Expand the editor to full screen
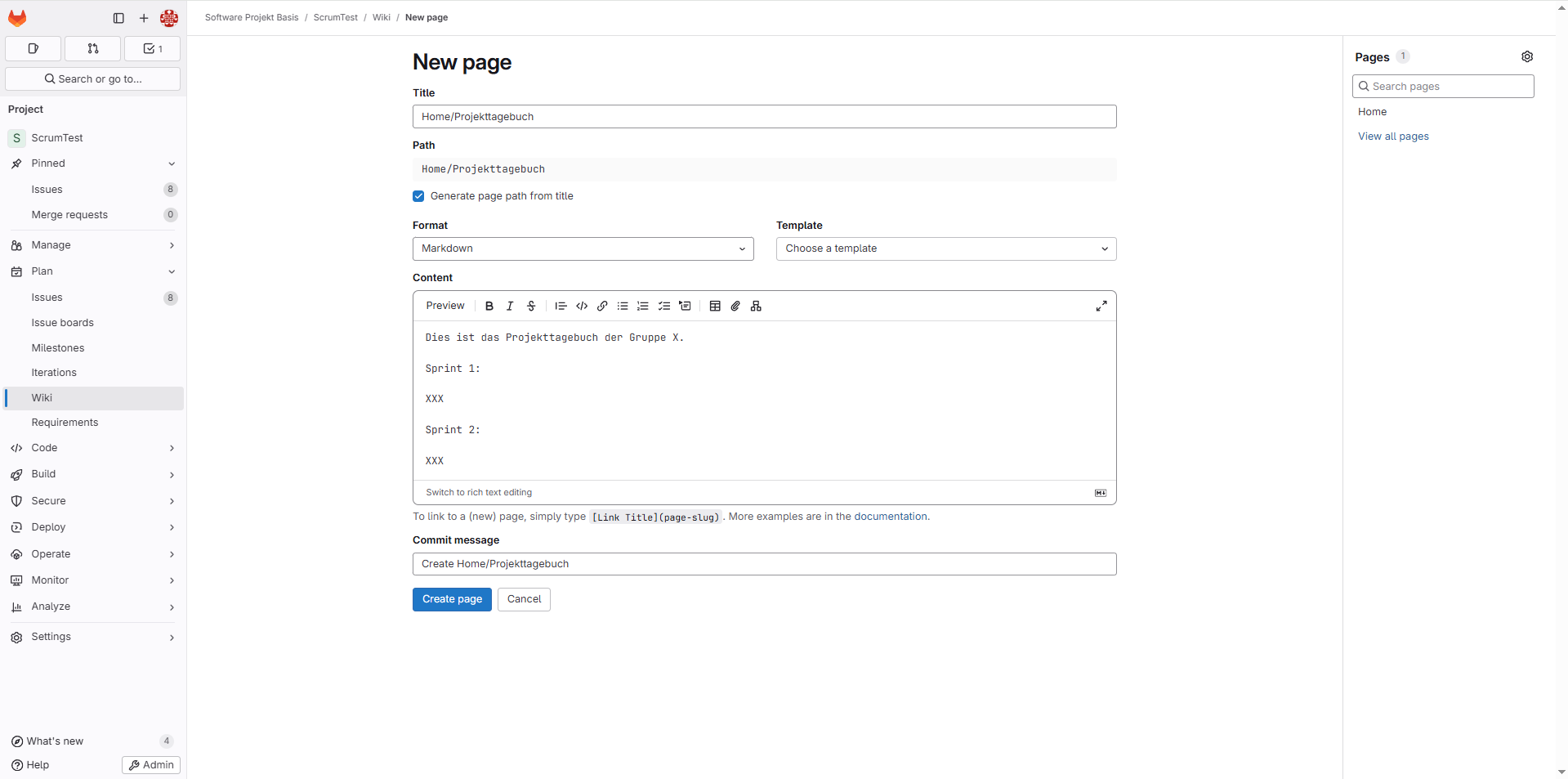Screen dimensions: 1568x779 click(x=1101, y=306)
